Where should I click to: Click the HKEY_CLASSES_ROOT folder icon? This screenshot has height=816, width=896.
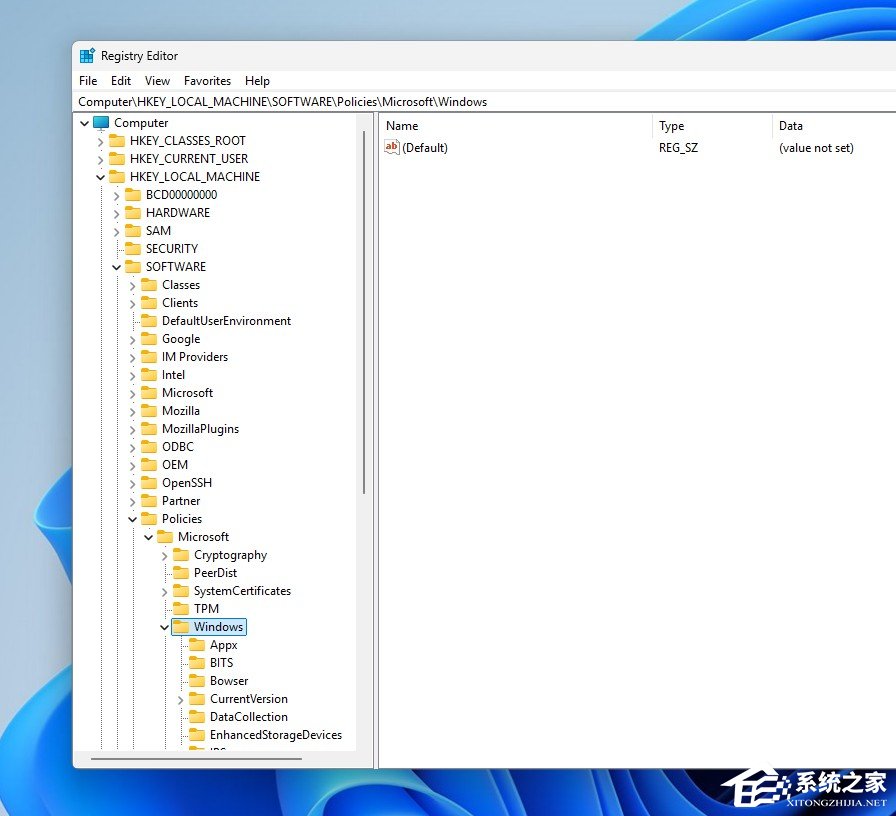[117, 141]
